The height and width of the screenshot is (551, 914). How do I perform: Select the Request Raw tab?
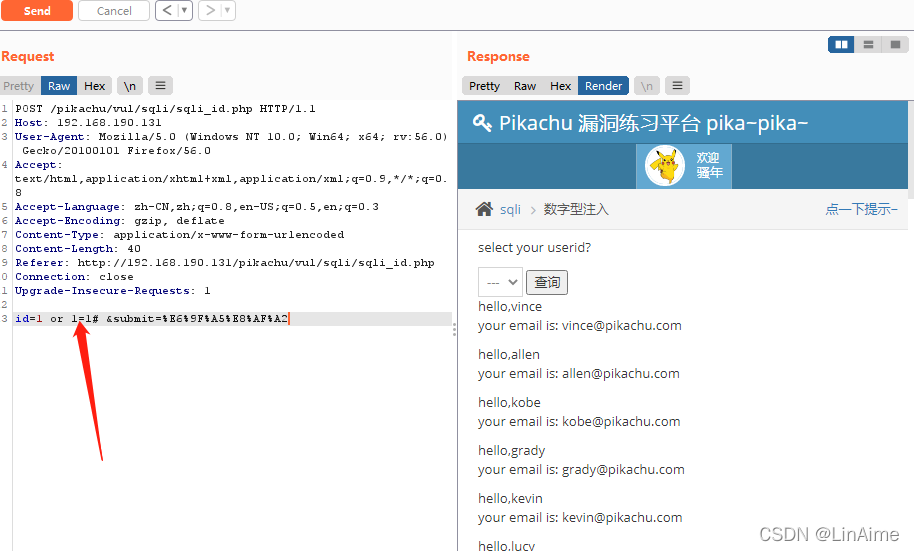coord(59,86)
